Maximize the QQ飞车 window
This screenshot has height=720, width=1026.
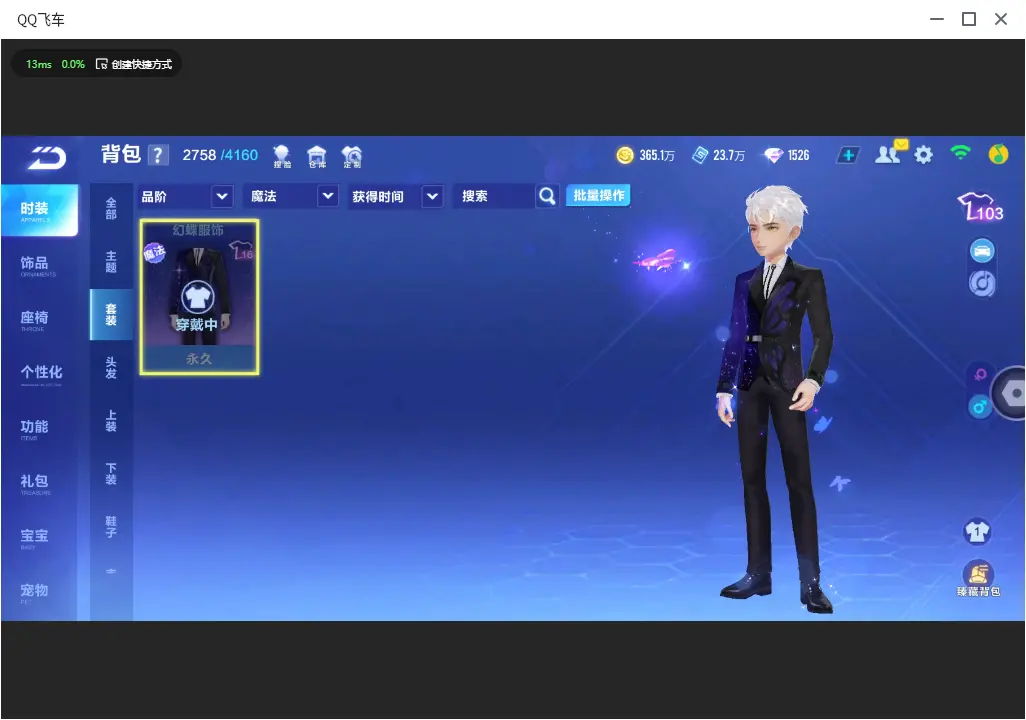[968, 20]
